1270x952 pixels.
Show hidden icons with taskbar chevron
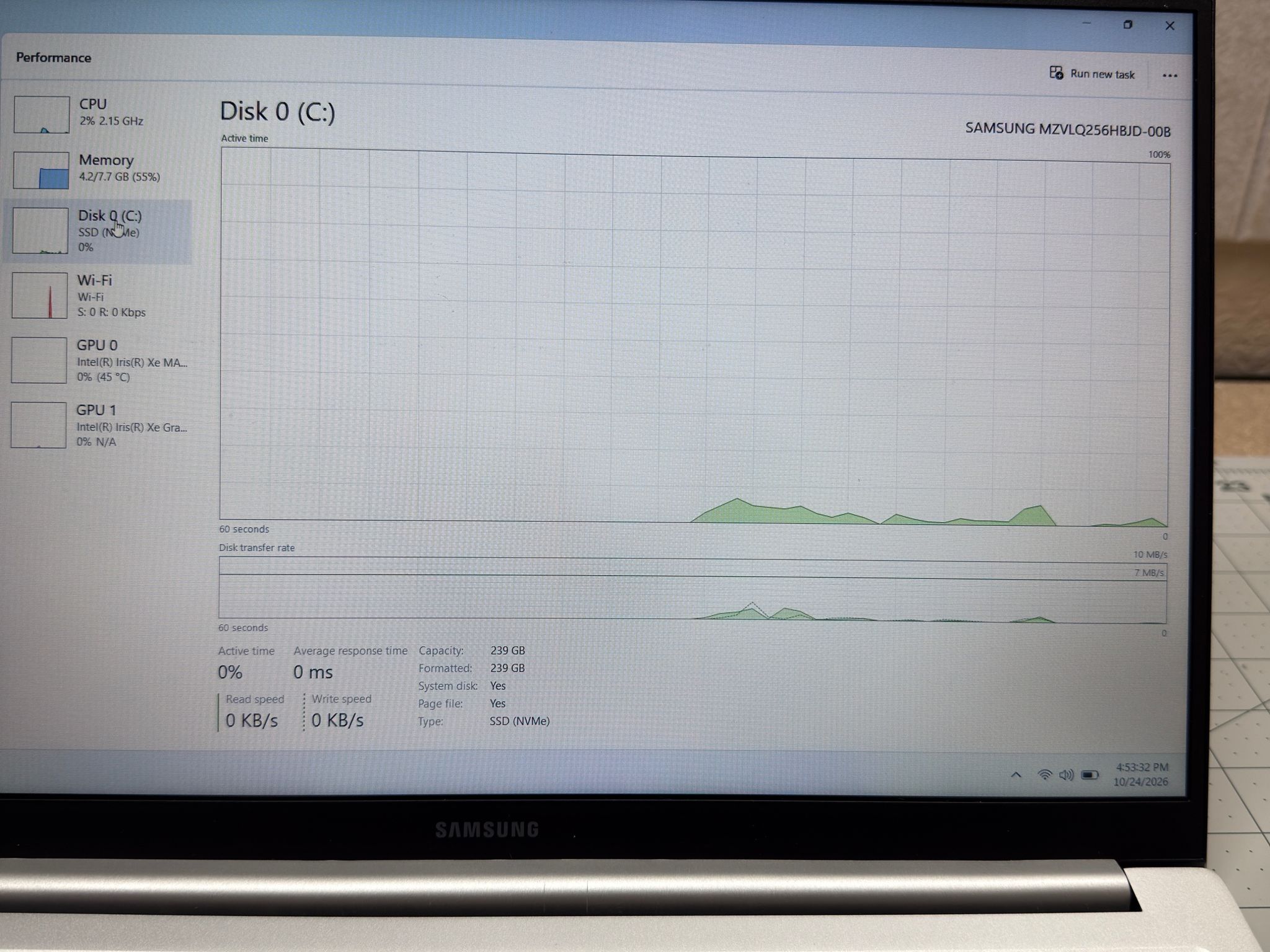[x=1016, y=775]
